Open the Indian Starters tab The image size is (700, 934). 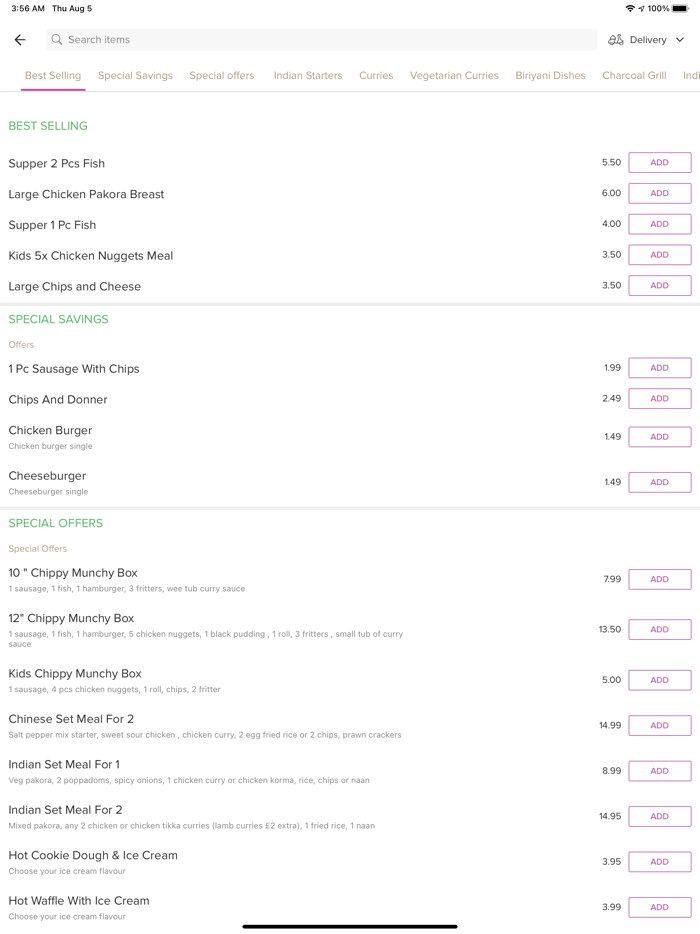[x=308, y=75]
